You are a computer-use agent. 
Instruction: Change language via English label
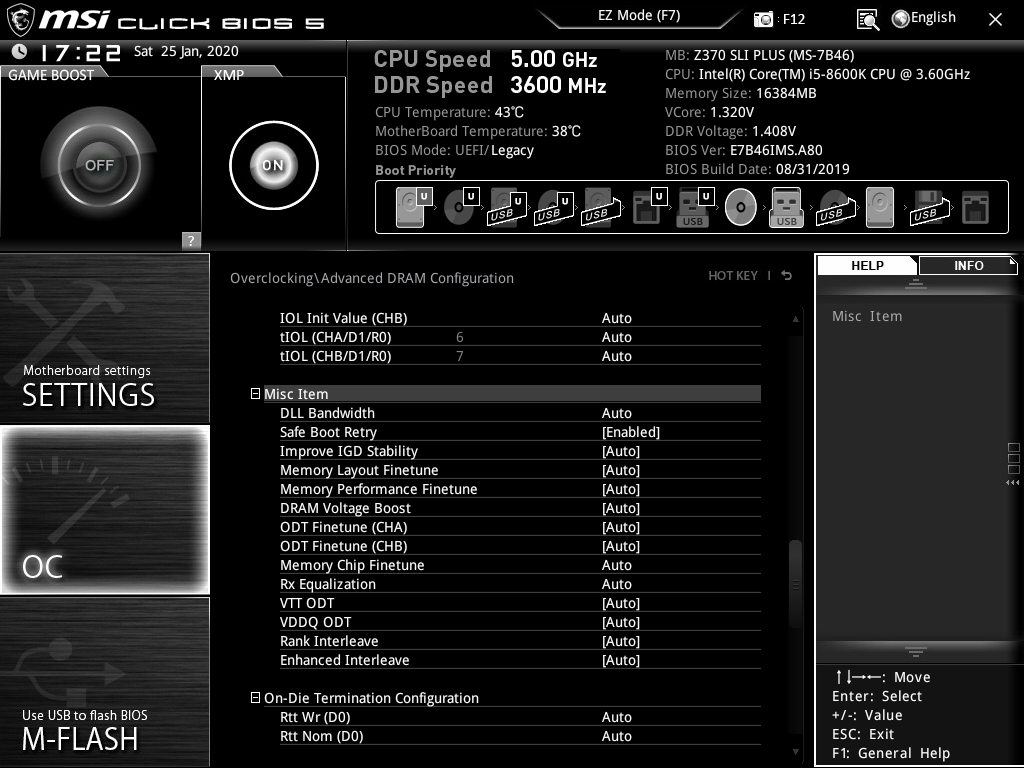click(x=933, y=18)
